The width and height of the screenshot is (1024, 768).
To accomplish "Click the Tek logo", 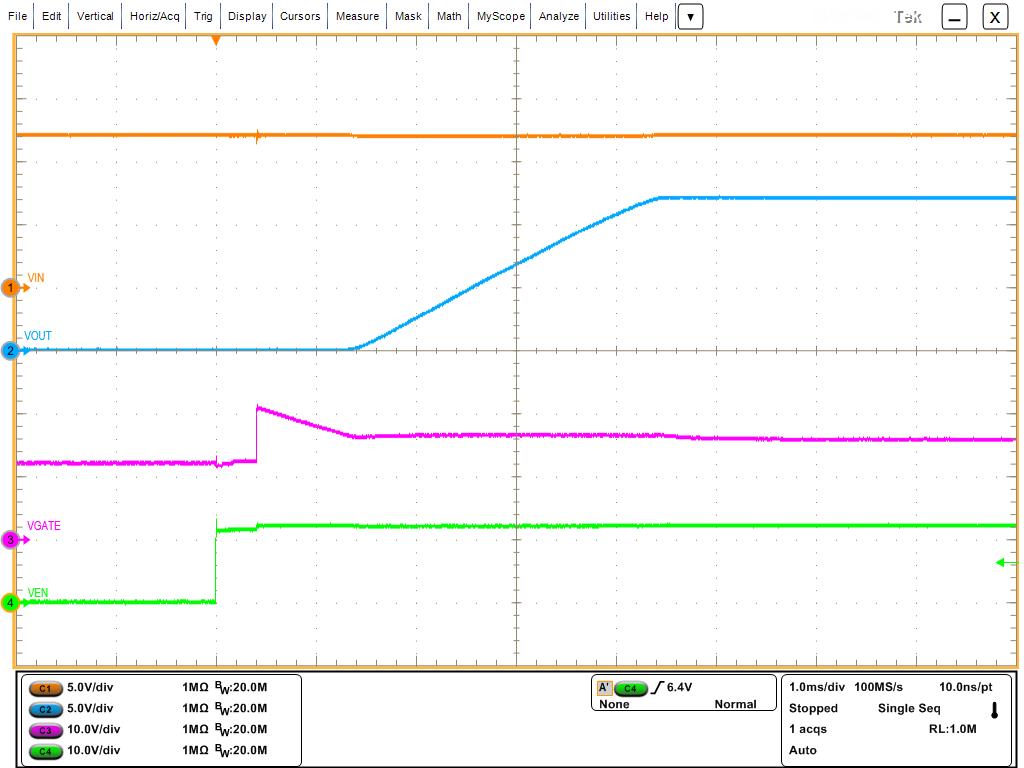I will click(908, 17).
